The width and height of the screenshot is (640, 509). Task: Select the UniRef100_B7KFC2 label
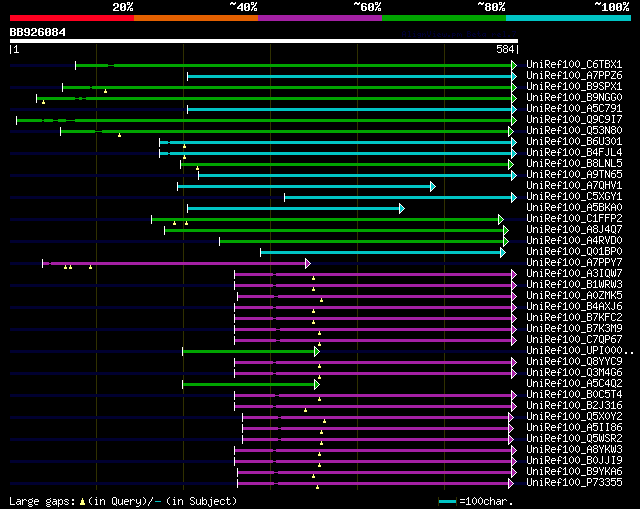coord(574,318)
